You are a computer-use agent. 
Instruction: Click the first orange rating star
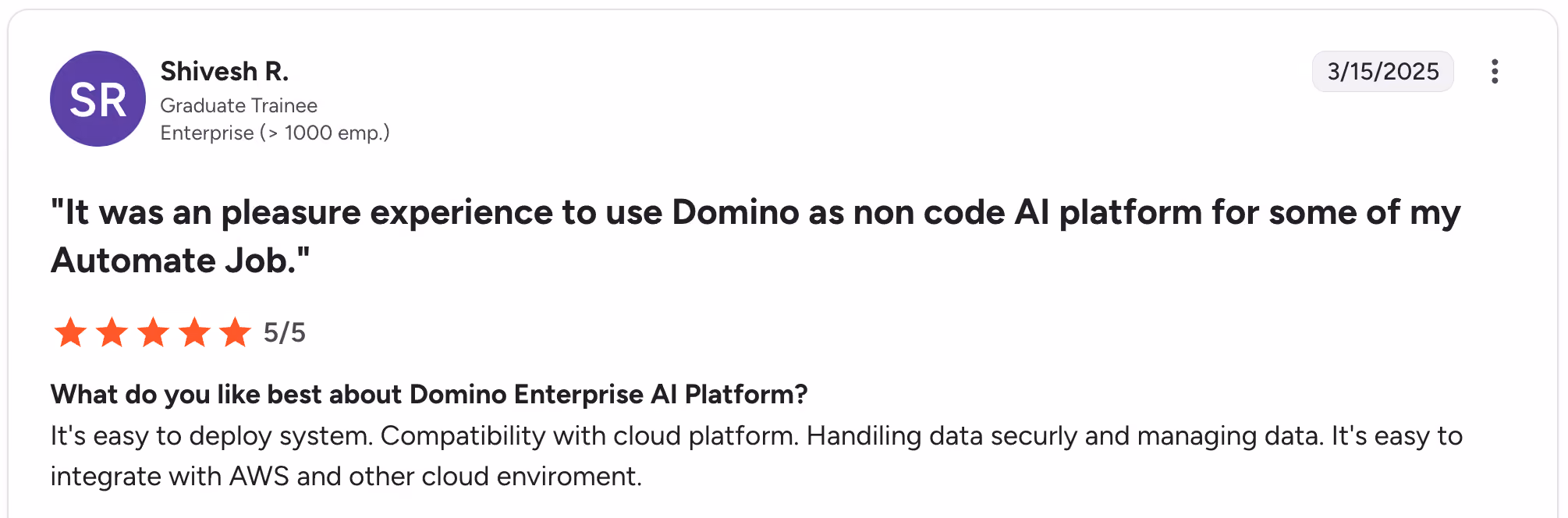point(70,332)
